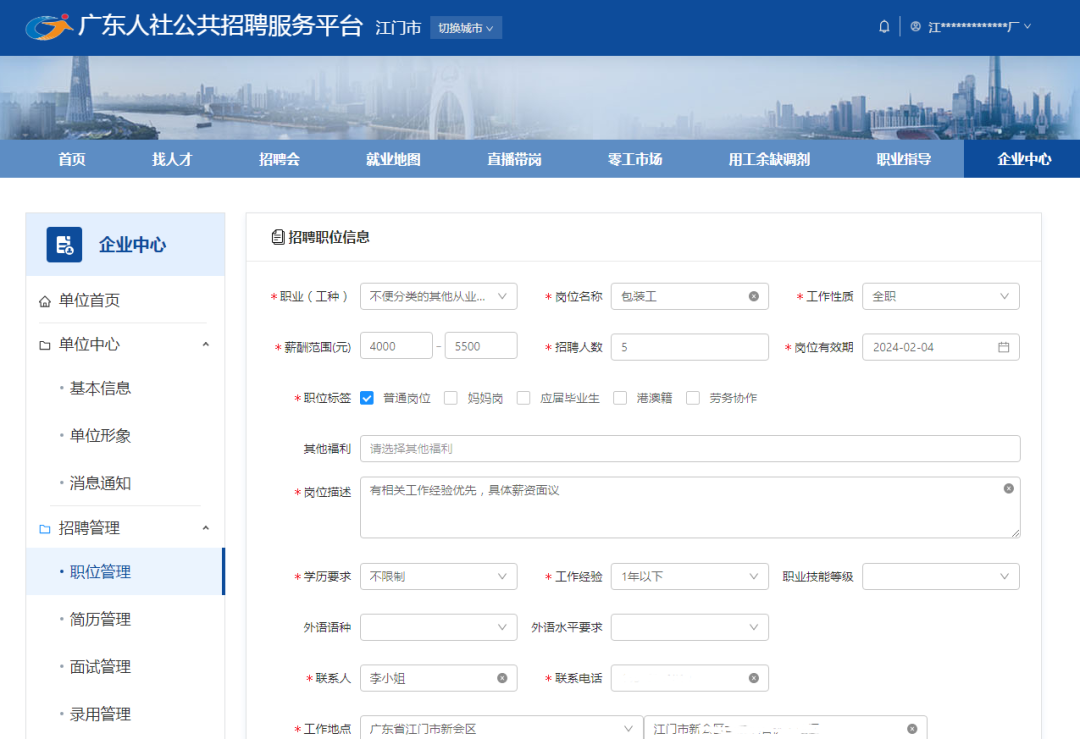Check the 应届毕业生 checkbox
Screen dimensions: 1080x739
(x=523, y=397)
